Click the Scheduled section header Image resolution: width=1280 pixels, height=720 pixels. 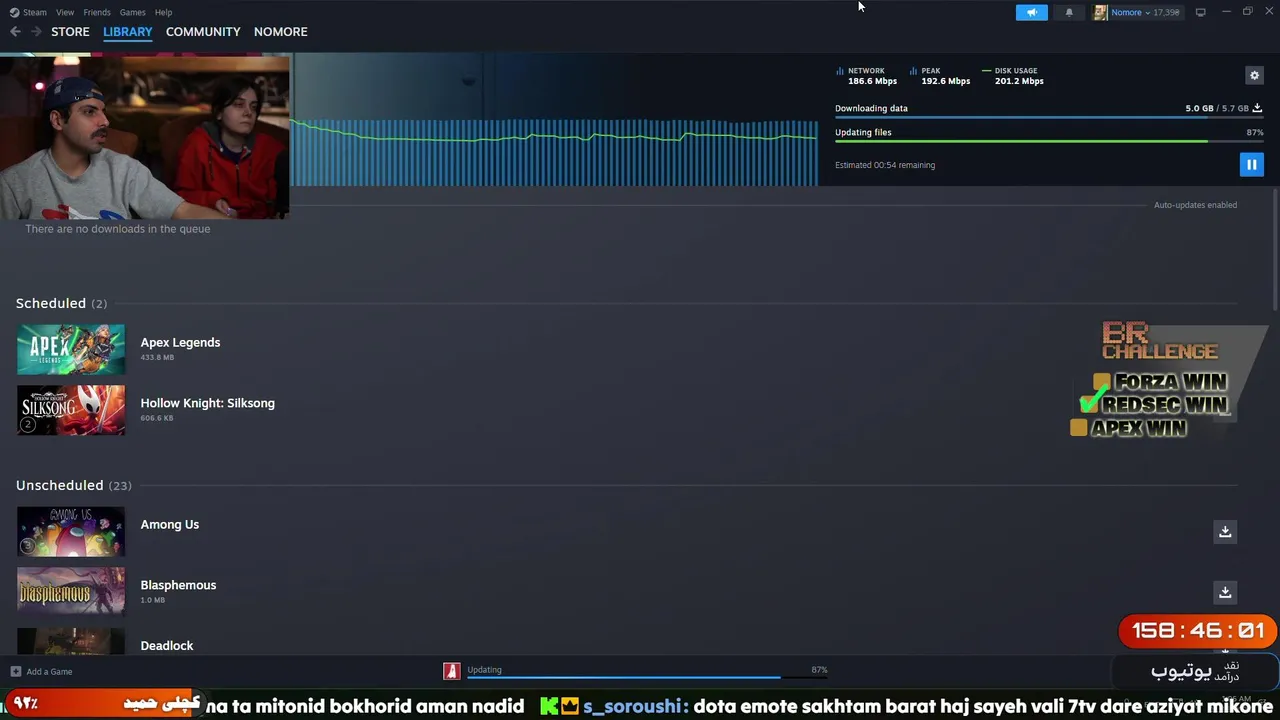[61, 303]
